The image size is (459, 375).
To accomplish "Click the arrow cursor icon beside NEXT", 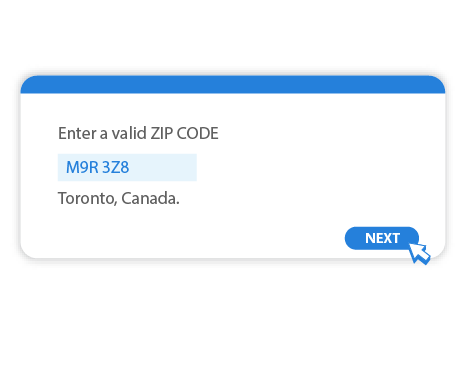I will tap(420, 254).
